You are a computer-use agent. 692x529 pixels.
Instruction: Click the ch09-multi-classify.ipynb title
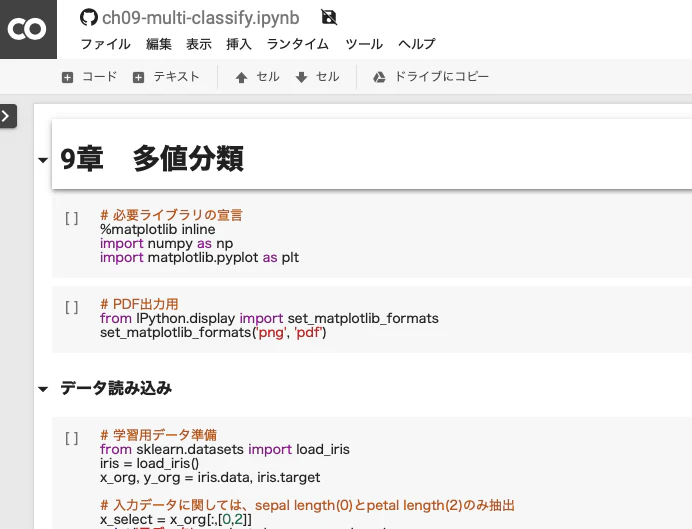click(x=201, y=18)
